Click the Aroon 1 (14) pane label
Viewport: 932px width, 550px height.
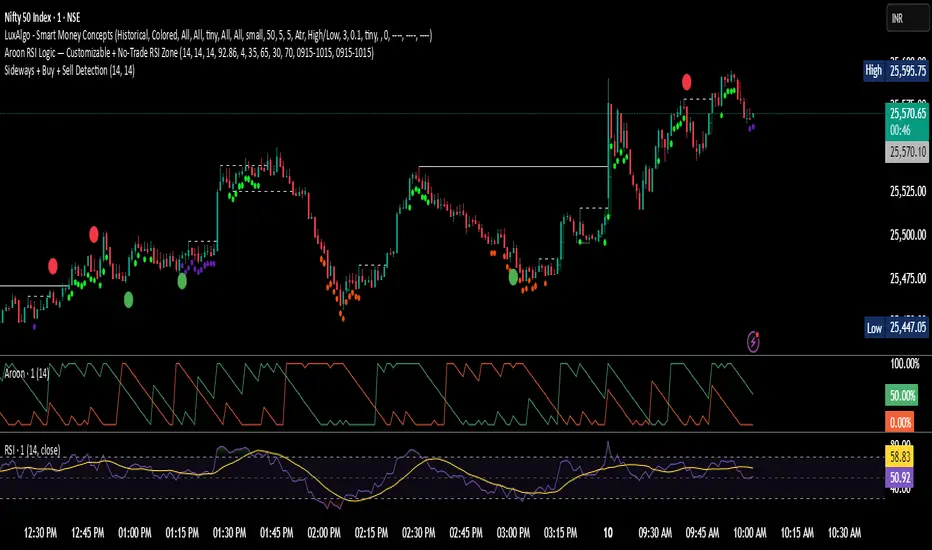click(x=27, y=373)
